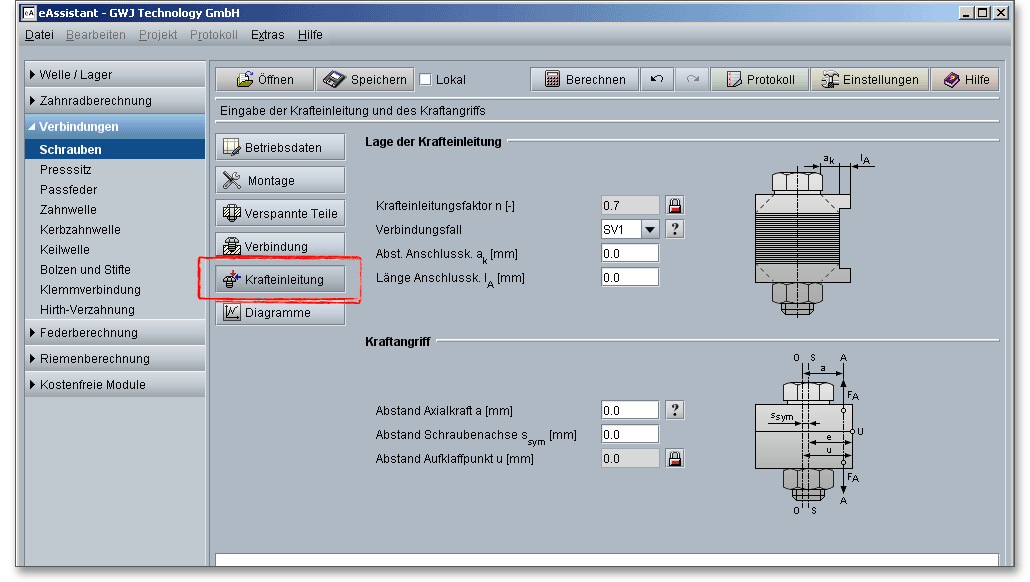Select Passfeder in the sidebar
Screen dimensions: 1030x582
[68, 190]
